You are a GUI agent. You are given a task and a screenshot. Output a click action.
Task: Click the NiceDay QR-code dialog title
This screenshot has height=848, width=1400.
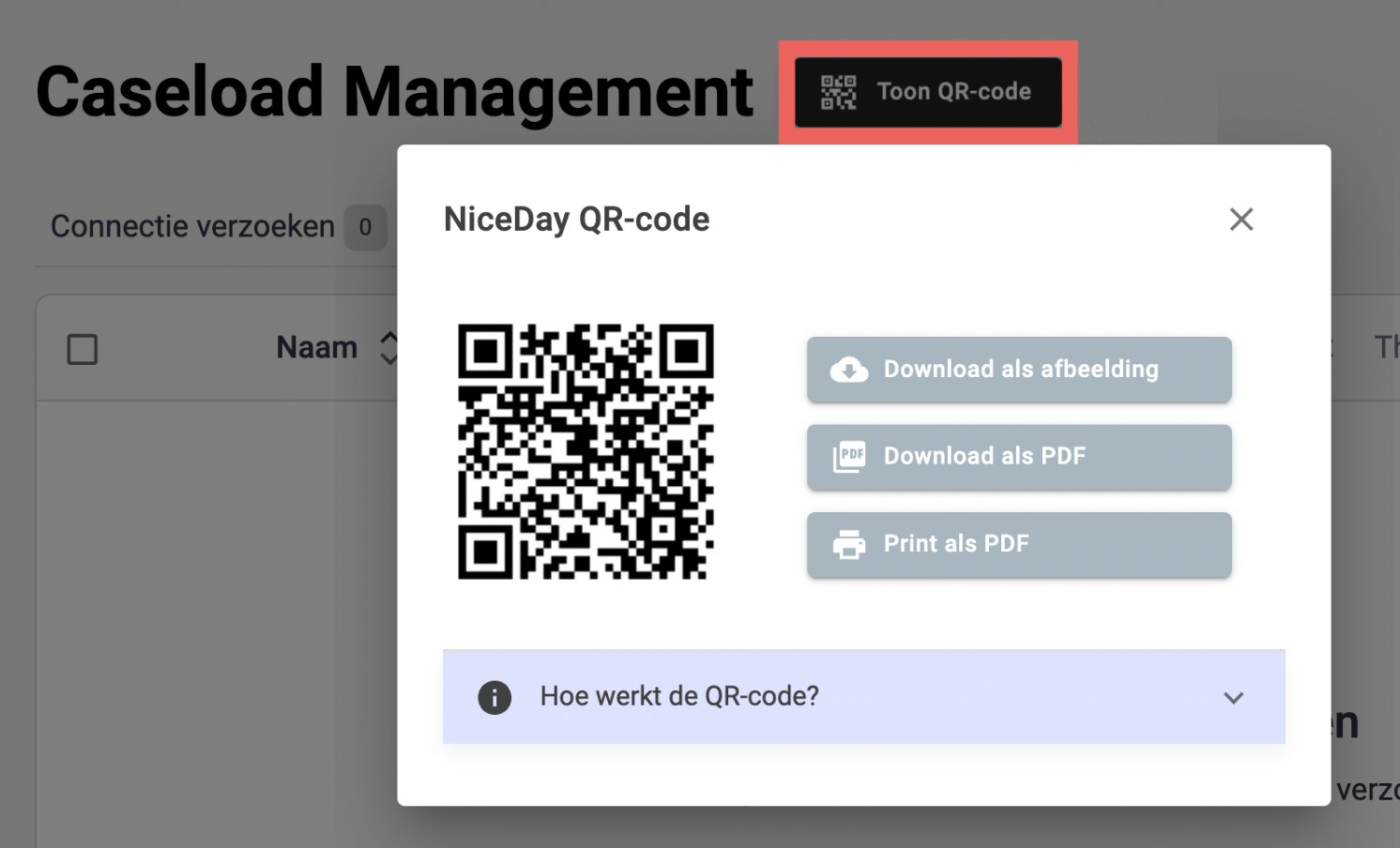(576, 220)
